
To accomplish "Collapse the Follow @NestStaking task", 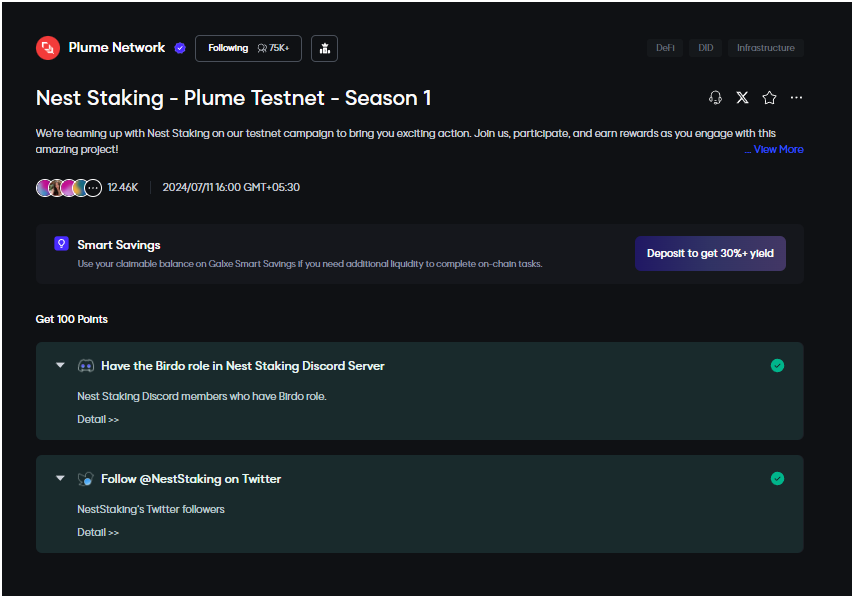I will (x=60, y=478).
